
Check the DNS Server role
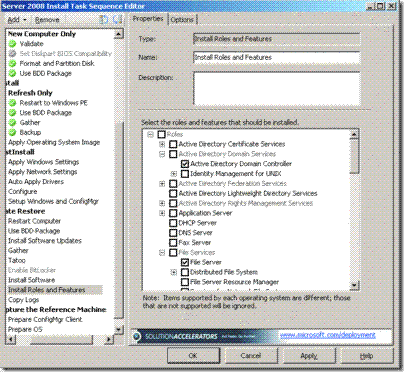click(173, 233)
